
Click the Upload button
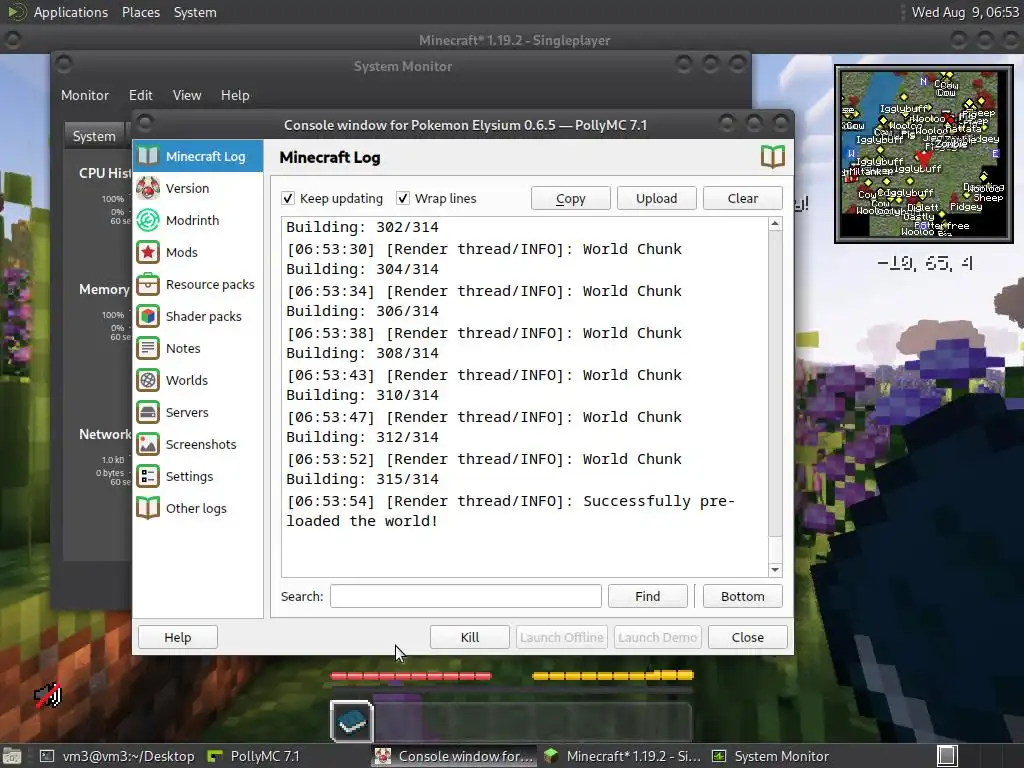point(657,199)
